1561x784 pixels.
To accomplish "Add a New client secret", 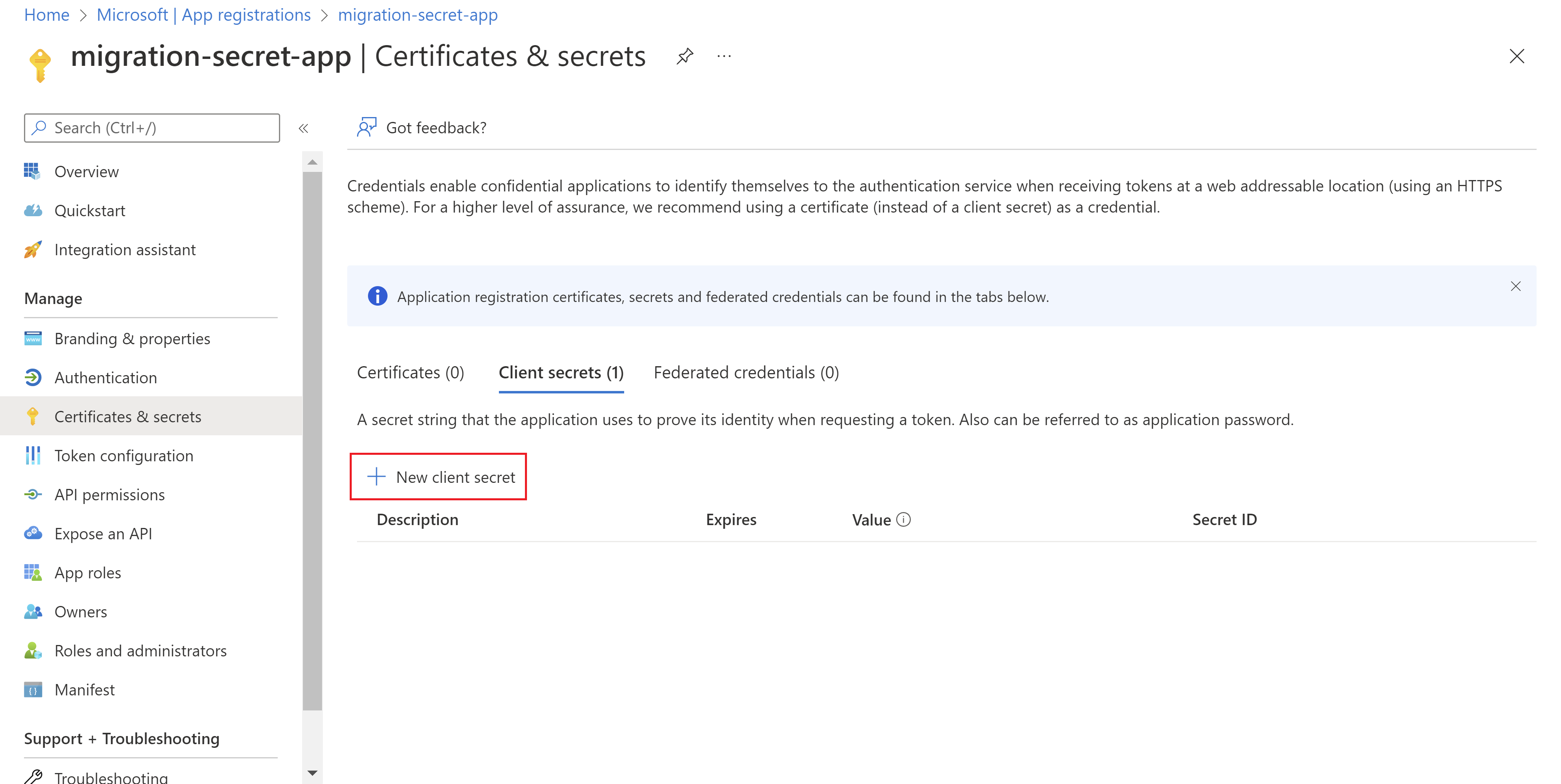I will tap(438, 477).
